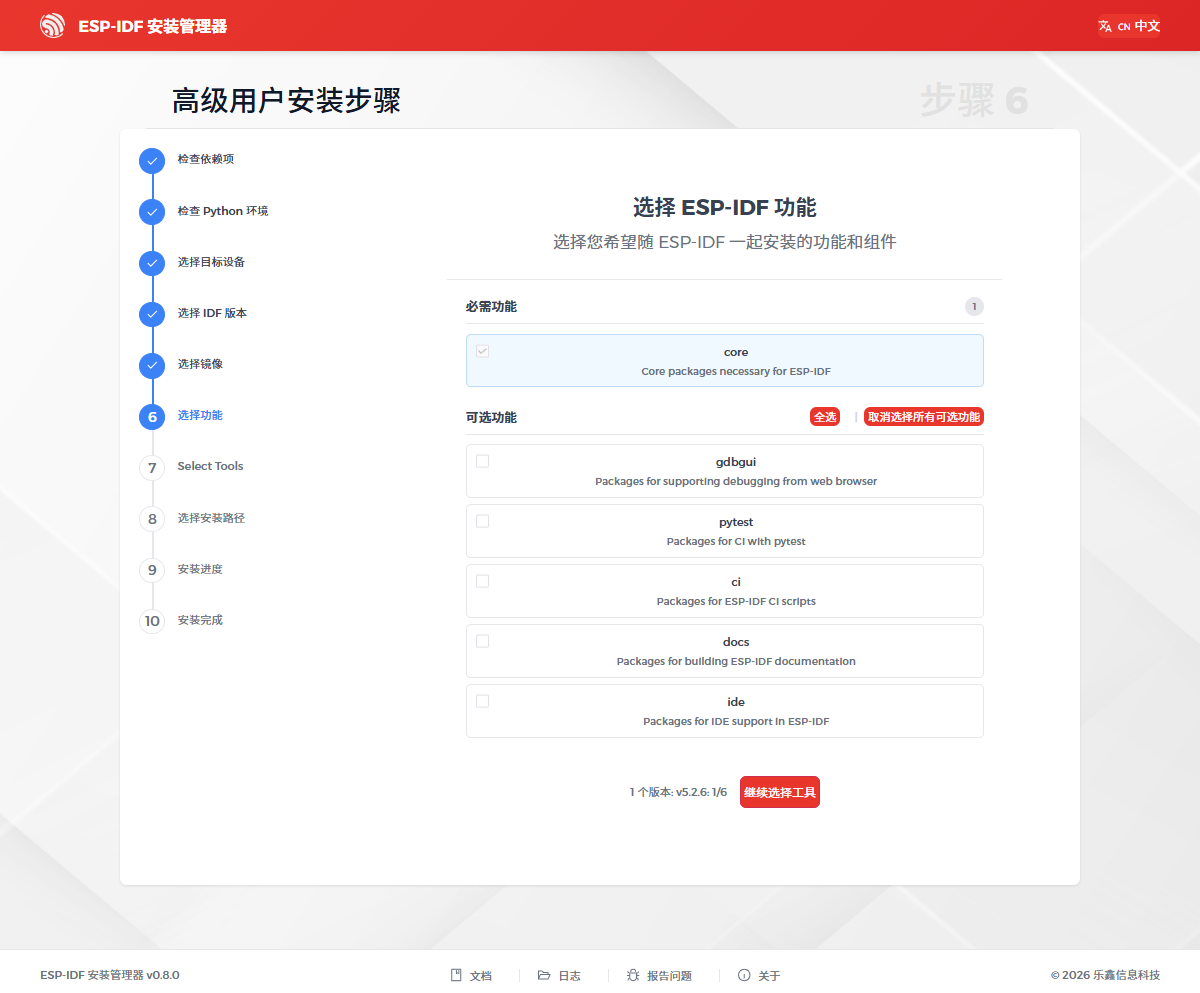The width and height of the screenshot is (1200, 993).
Task: Click the 全选 select all button
Action: point(825,417)
